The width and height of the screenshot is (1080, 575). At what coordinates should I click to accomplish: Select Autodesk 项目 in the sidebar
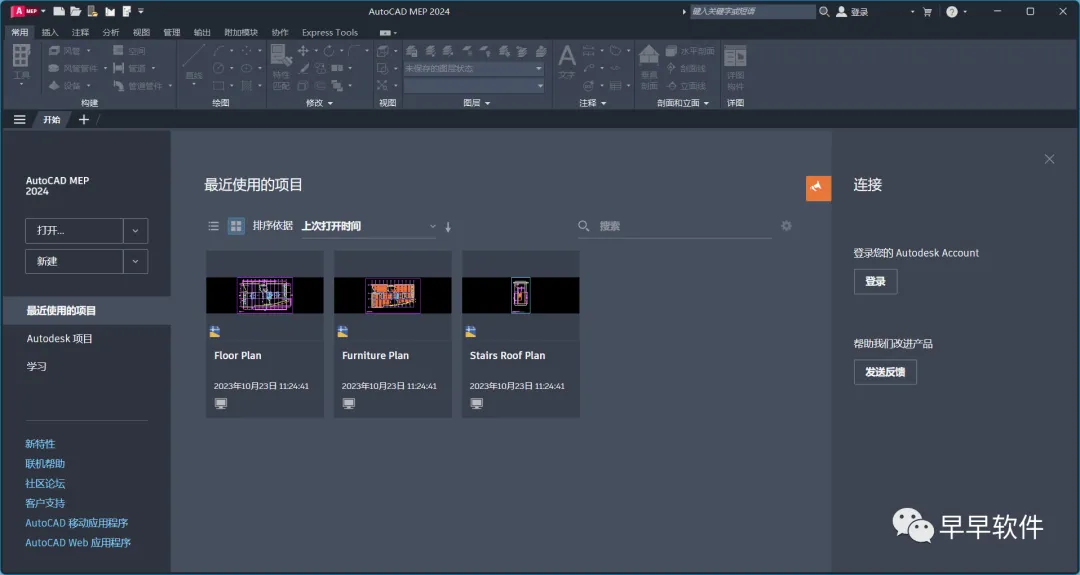click(59, 339)
